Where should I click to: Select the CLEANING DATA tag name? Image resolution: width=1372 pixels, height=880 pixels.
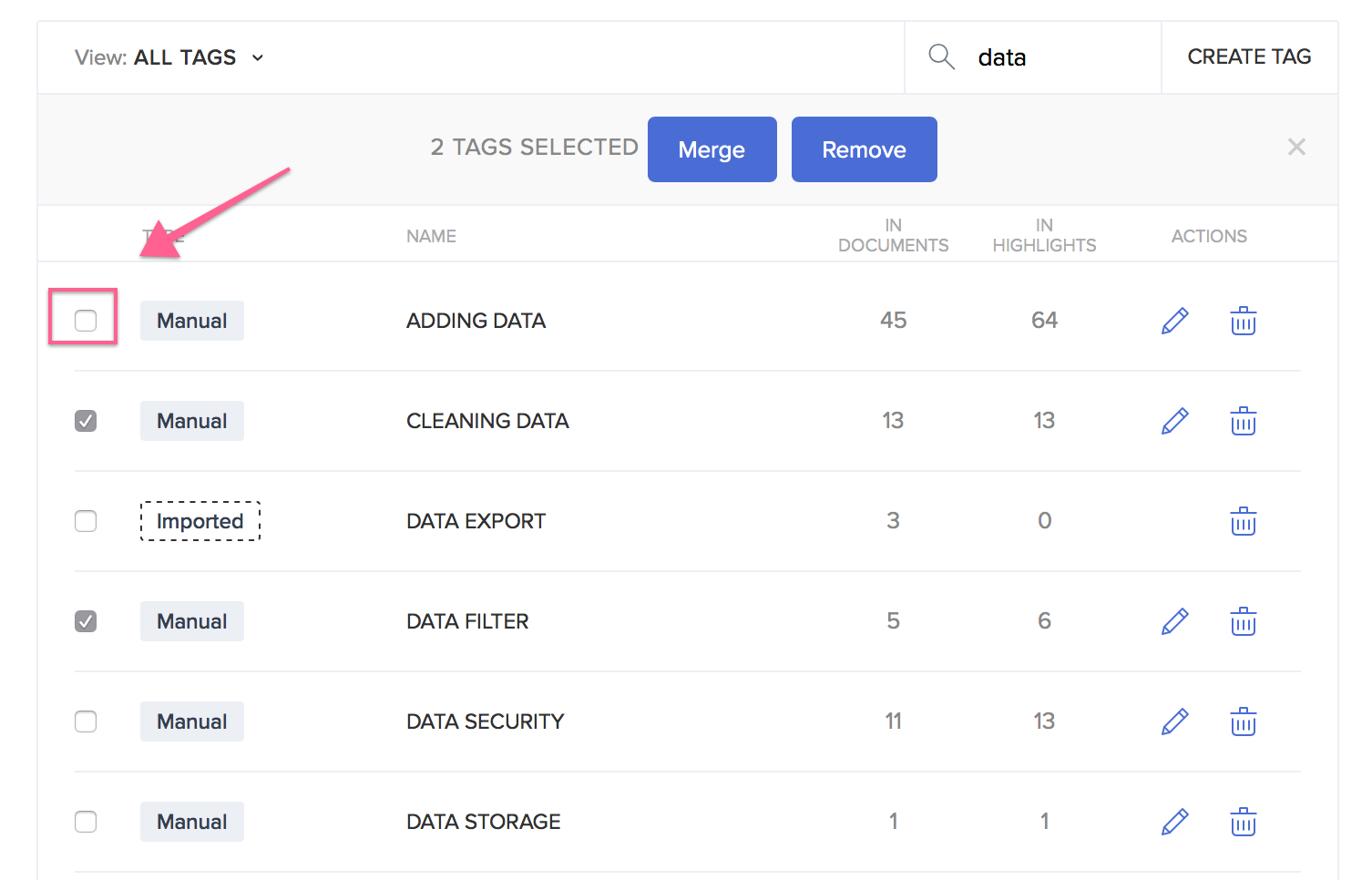pos(487,421)
